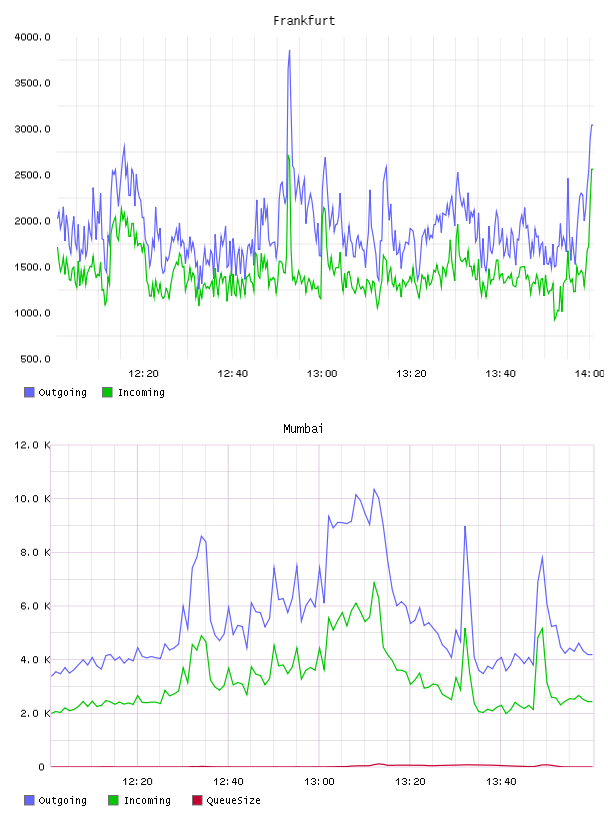Select the QueueSize legend label
The image size is (608, 816).
(x=233, y=801)
